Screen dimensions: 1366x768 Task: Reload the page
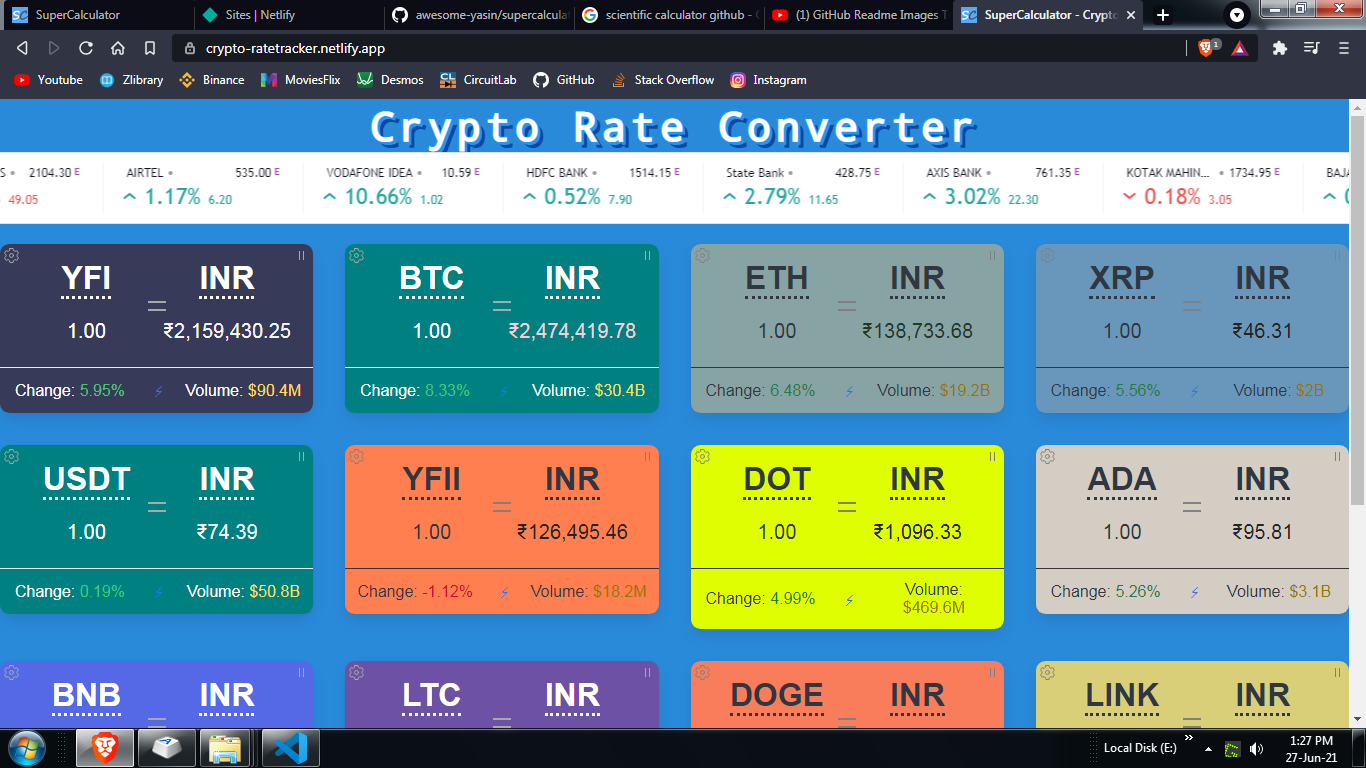(86, 48)
